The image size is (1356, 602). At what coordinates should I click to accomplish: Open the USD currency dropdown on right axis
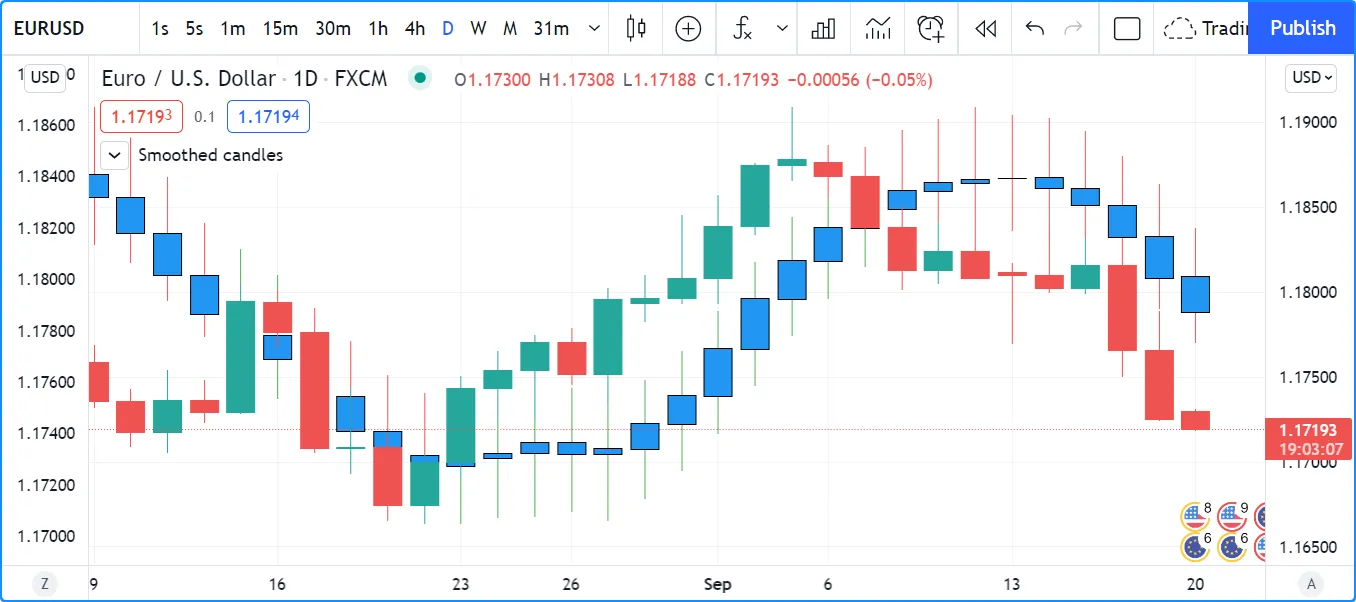(x=1312, y=77)
